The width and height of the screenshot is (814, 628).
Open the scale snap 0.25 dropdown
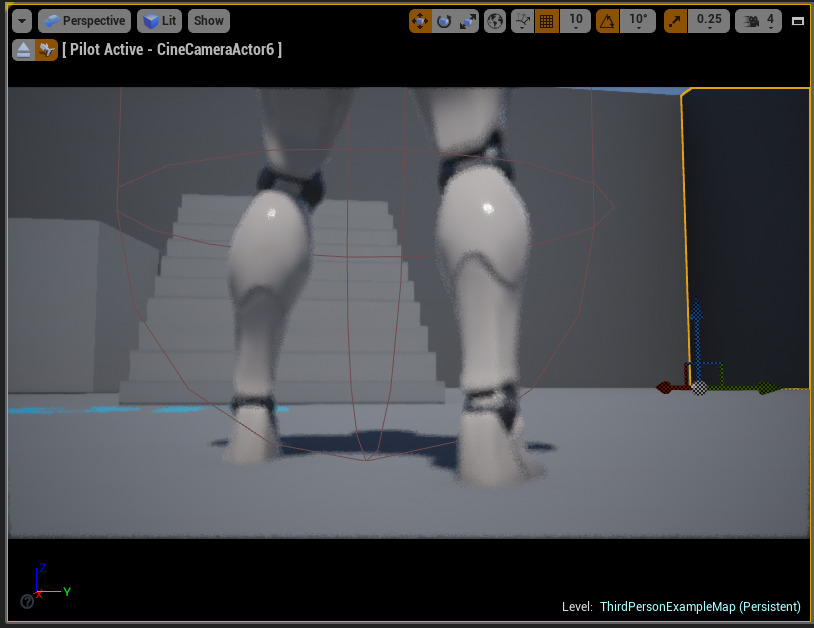[x=709, y=21]
